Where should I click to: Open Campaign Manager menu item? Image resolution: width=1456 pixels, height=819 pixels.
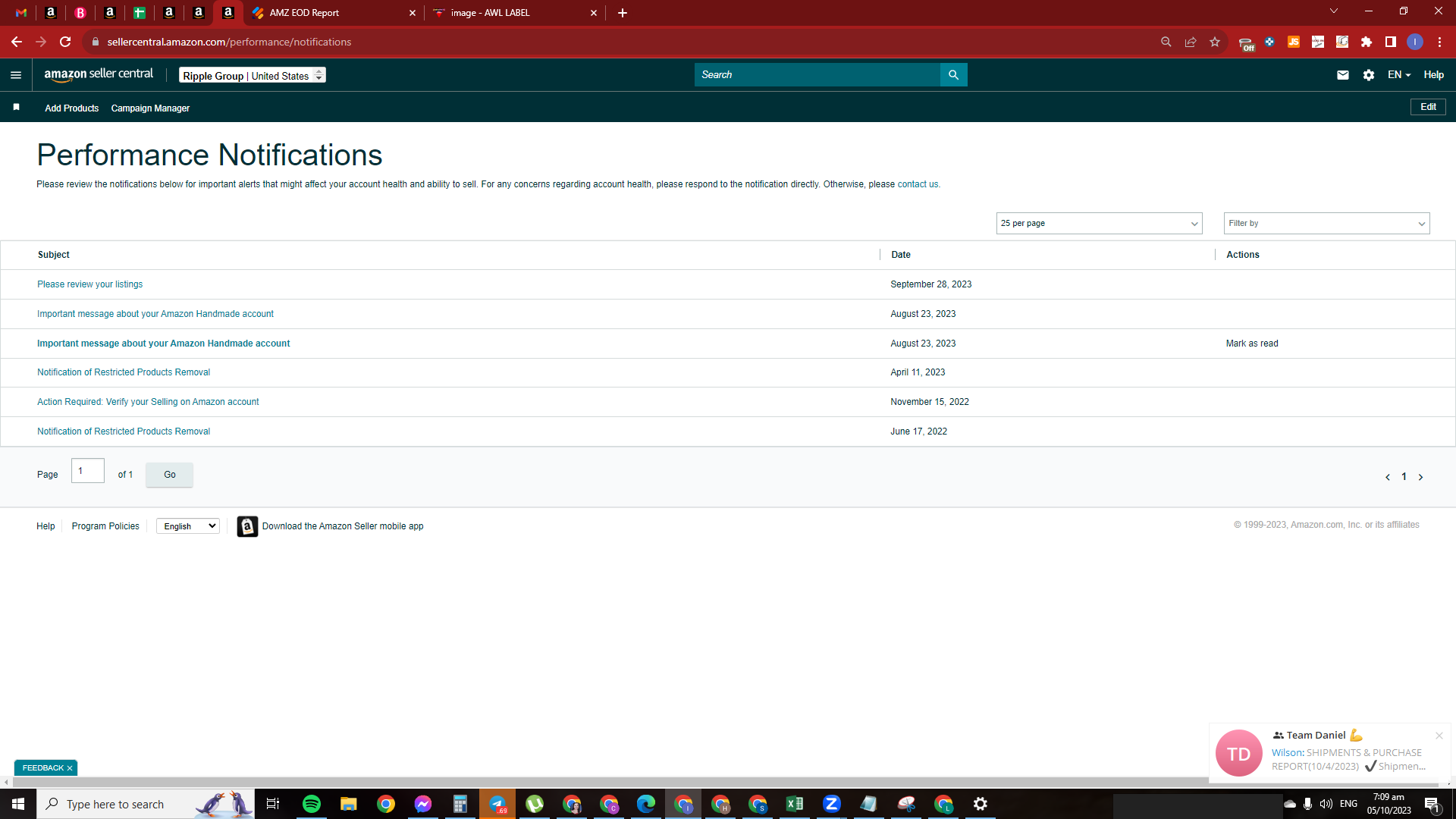(x=150, y=108)
